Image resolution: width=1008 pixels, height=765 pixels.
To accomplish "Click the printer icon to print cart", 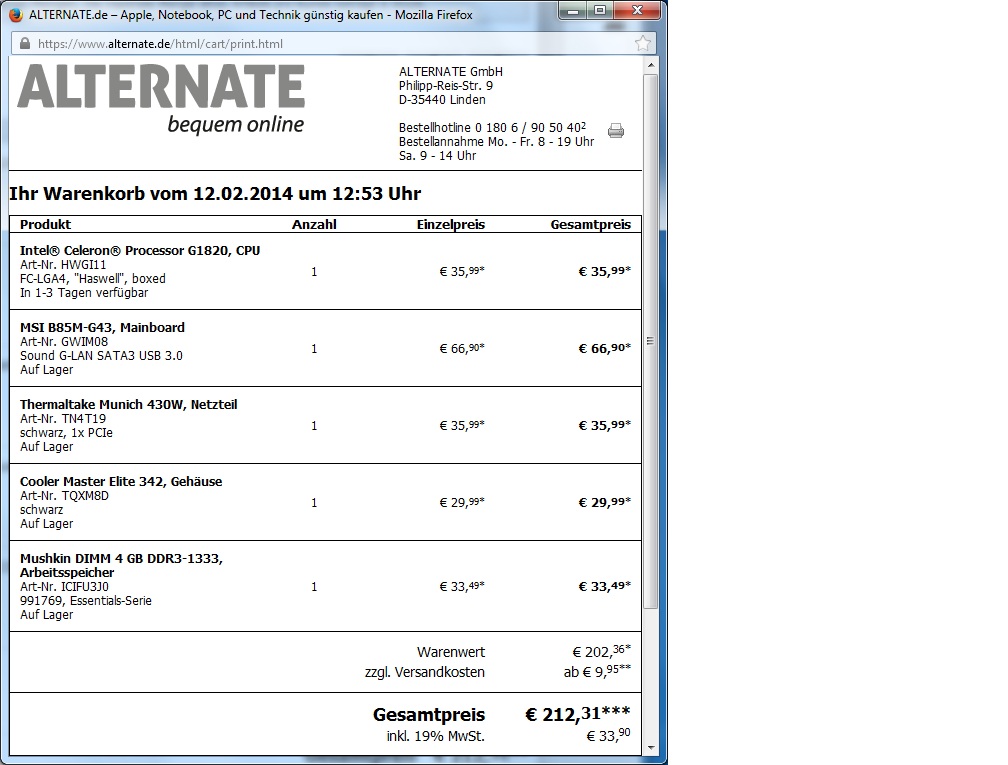I will pyautogui.click(x=616, y=130).
